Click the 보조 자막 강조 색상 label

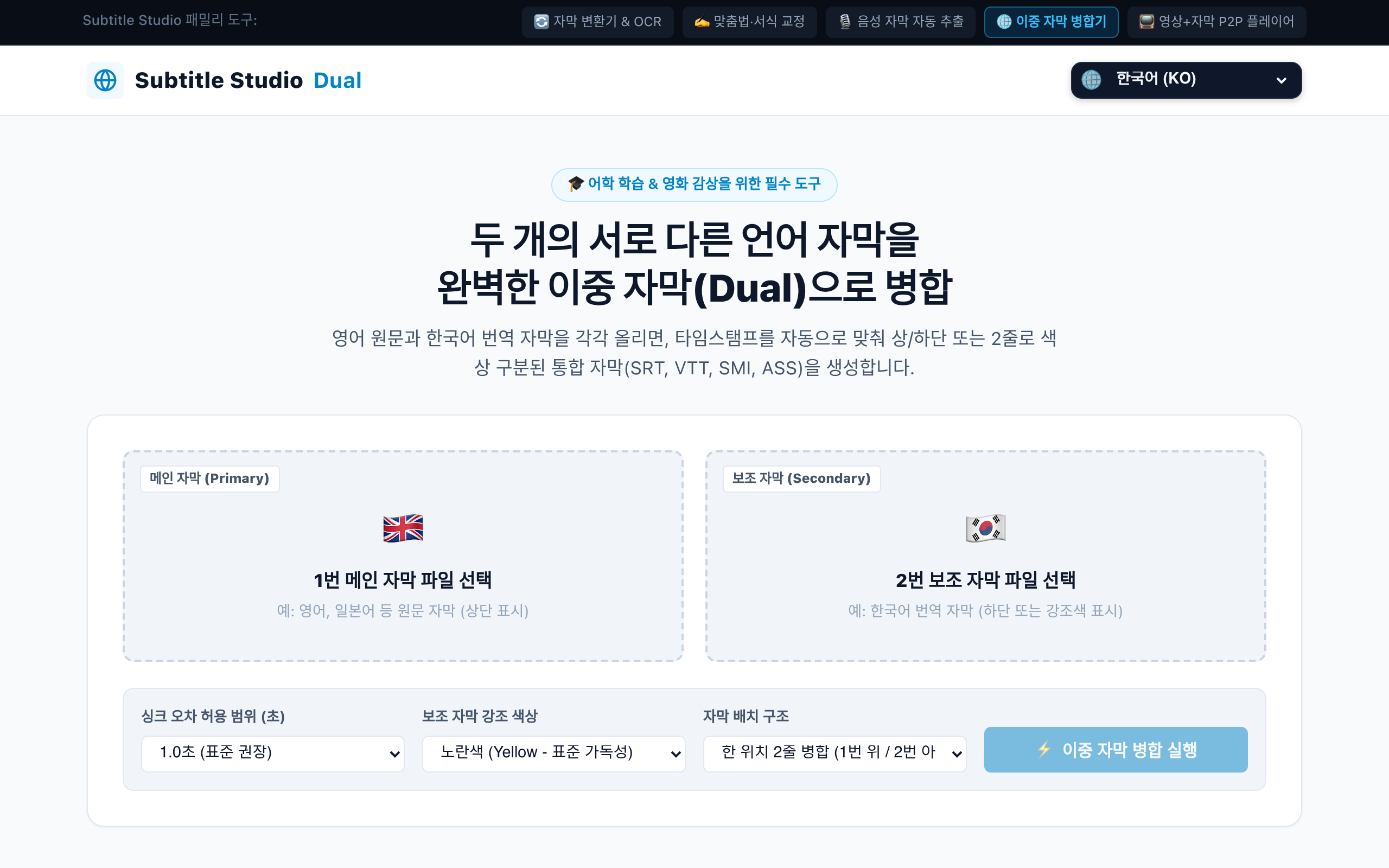pos(479,716)
